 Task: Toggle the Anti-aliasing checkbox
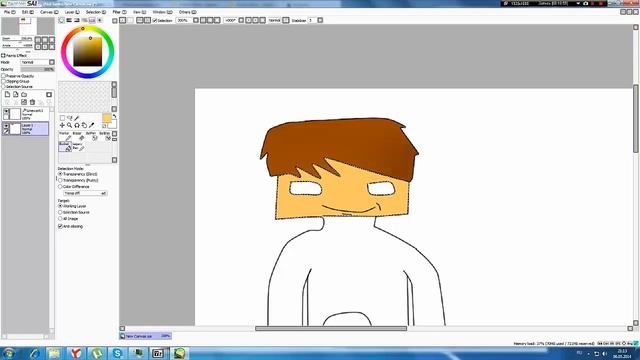[60, 226]
